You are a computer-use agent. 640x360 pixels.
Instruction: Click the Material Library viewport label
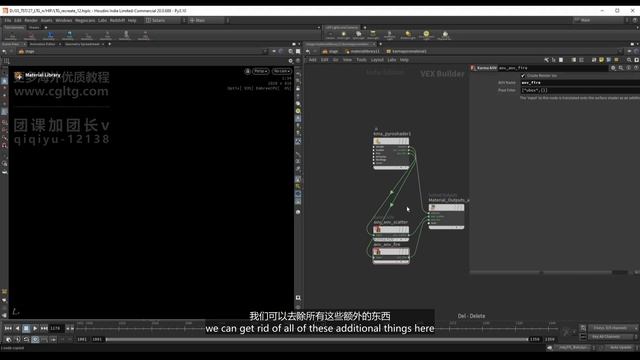(43, 75)
